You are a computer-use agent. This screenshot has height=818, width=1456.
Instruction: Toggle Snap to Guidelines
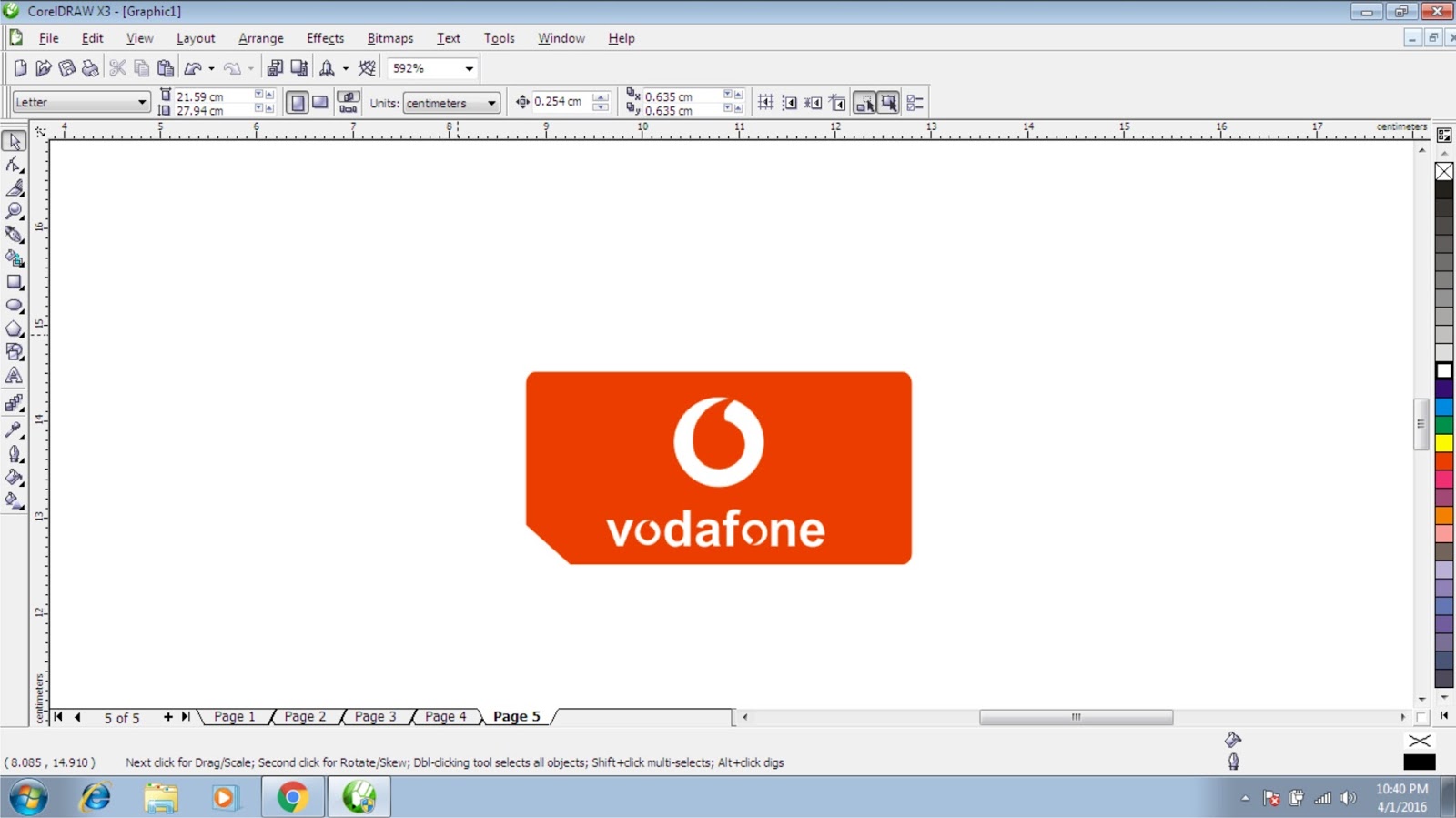click(x=790, y=103)
